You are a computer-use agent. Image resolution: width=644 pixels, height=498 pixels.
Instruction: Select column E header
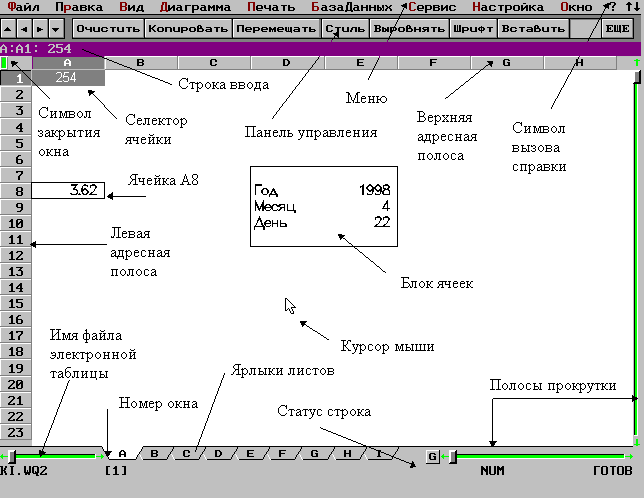tap(360, 63)
